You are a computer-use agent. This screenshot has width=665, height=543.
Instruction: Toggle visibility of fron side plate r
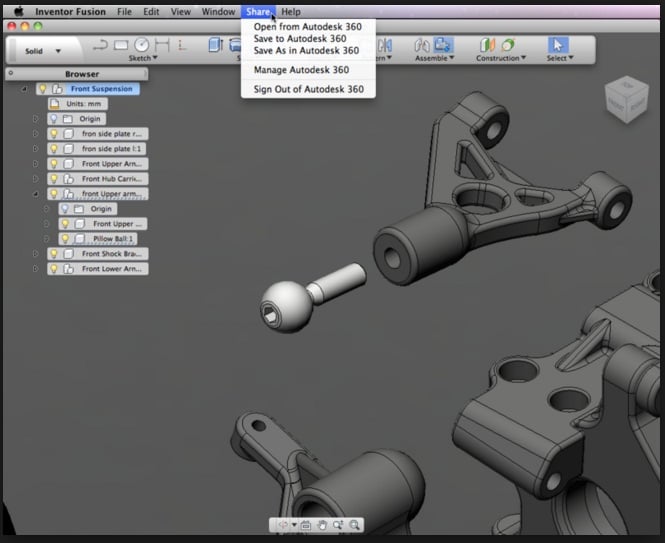[x=54, y=134]
